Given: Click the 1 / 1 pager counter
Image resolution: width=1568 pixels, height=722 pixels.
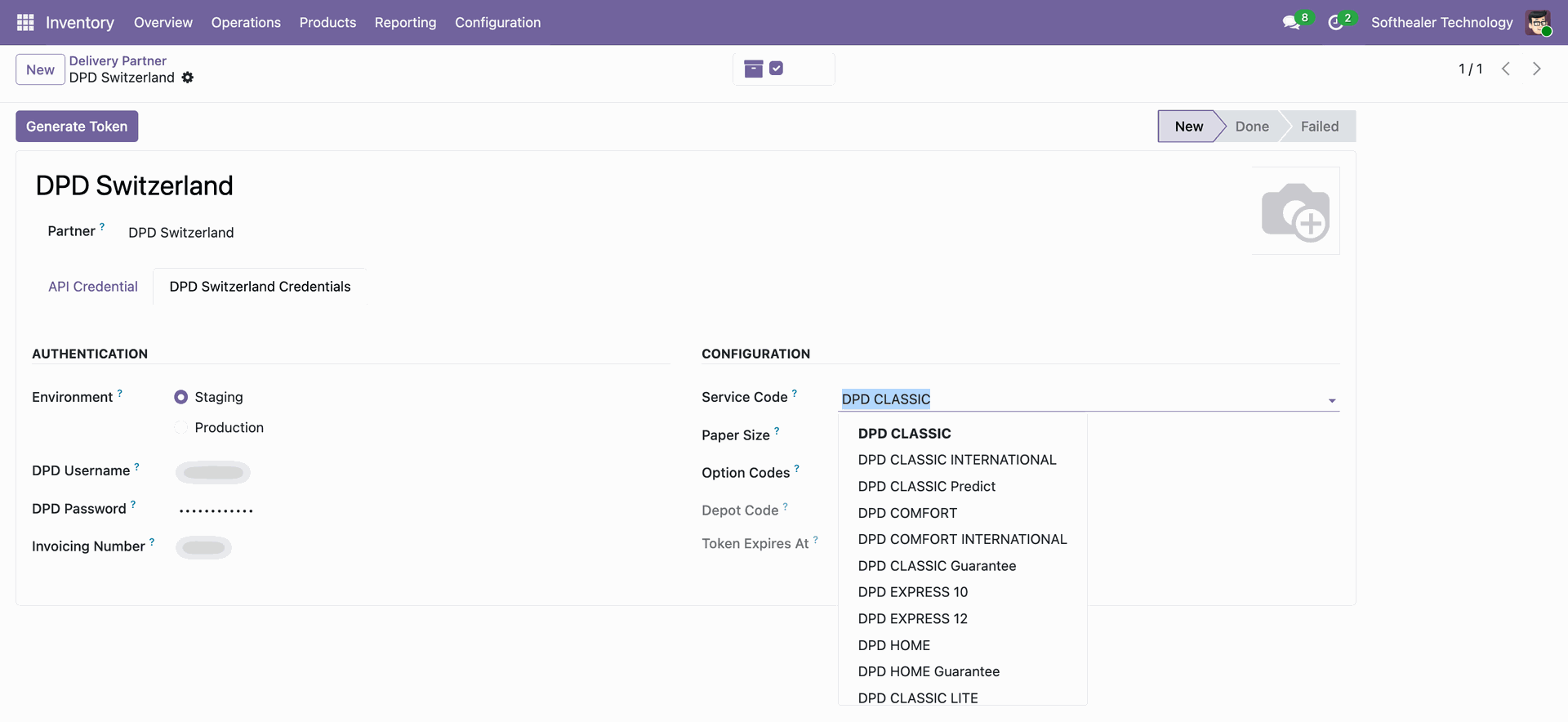Looking at the screenshot, I should click(x=1470, y=69).
